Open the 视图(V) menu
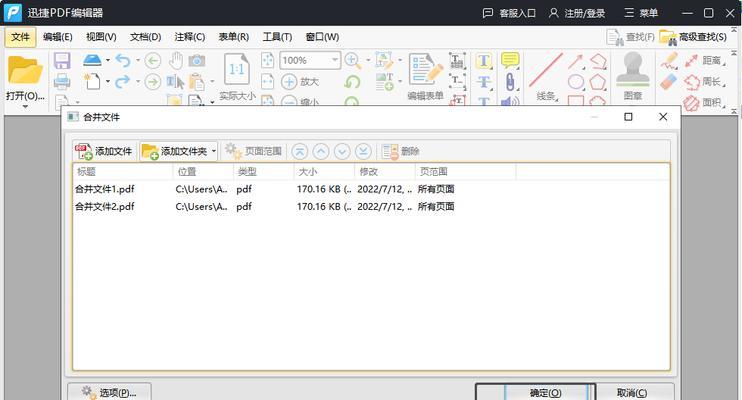Viewport: 742px width, 400px height. [x=101, y=37]
